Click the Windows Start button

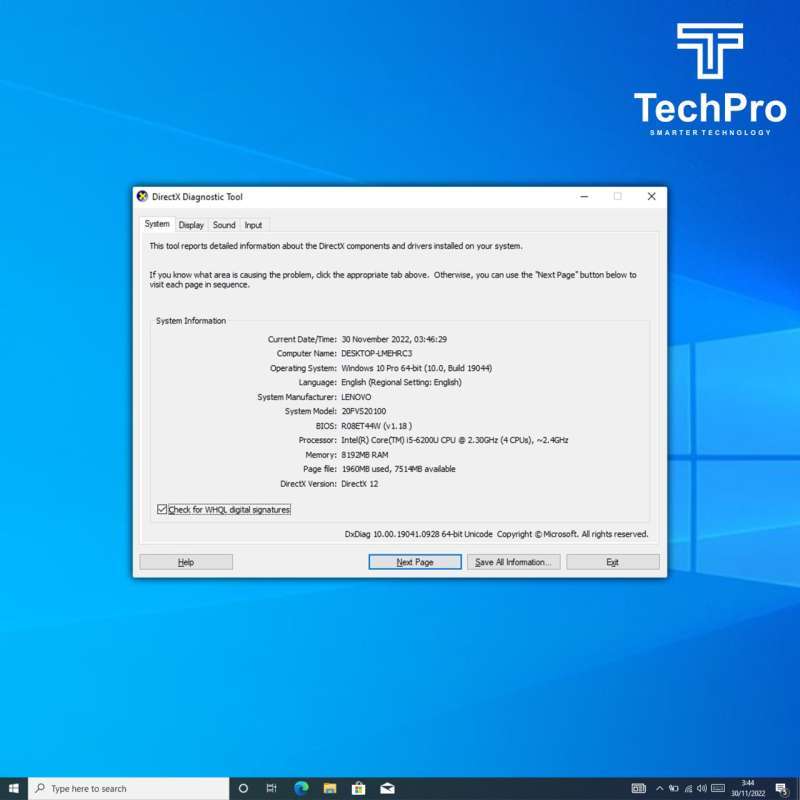[13, 788]
